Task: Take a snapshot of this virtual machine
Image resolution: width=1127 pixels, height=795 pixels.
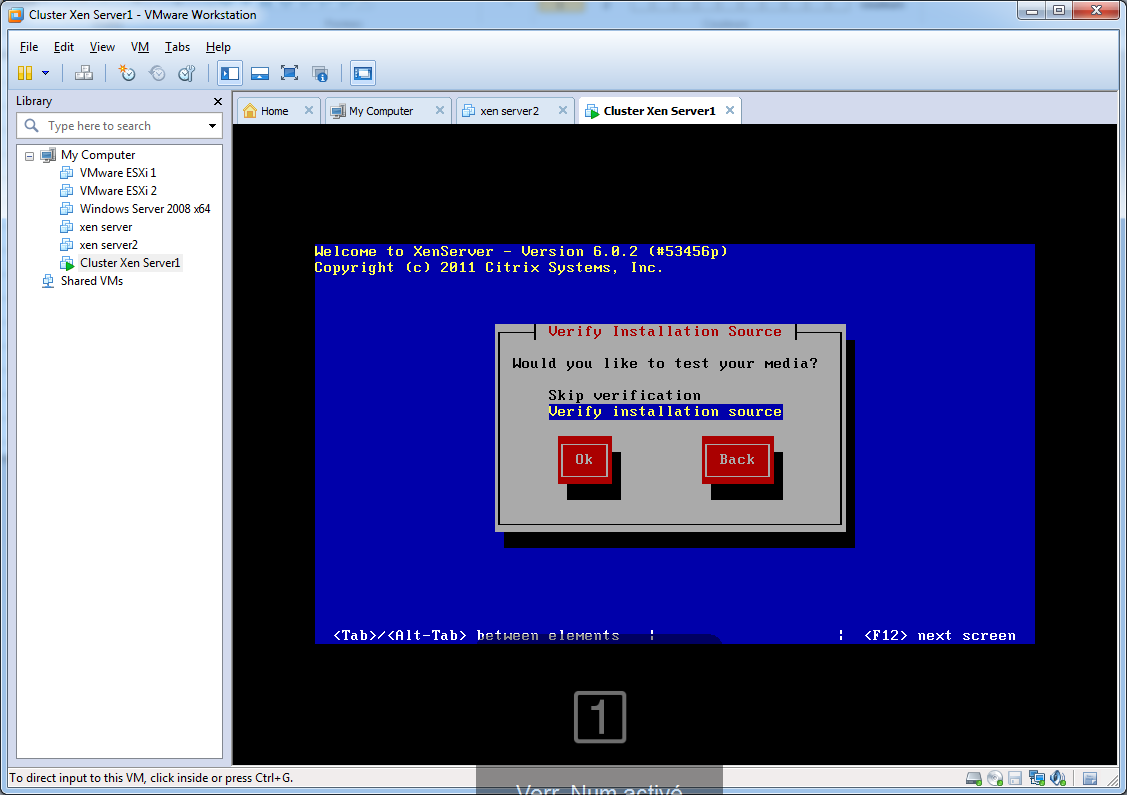Action: tap(127, 73)
